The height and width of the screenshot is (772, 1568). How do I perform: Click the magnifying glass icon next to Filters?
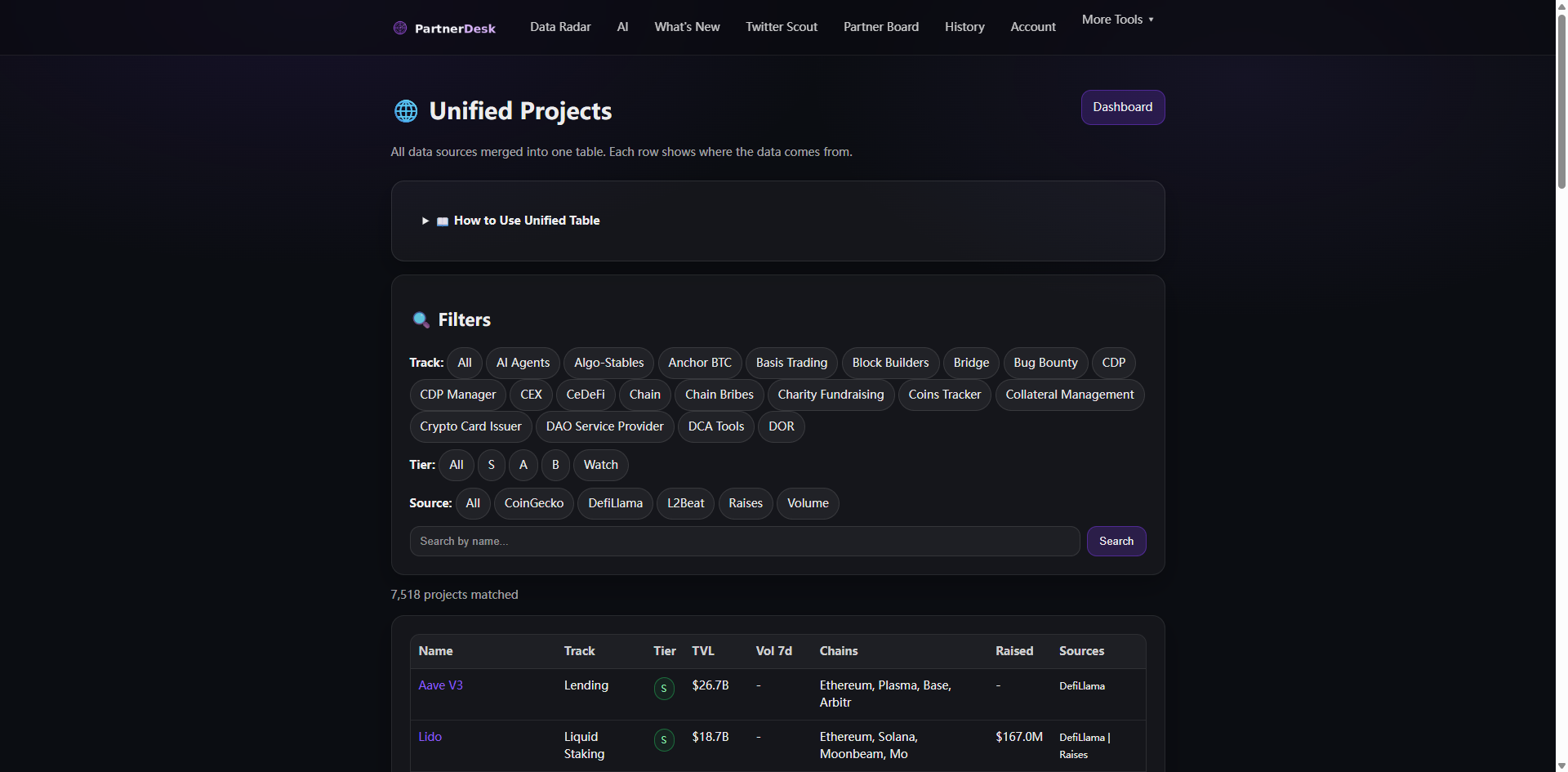tap(421, 319)
